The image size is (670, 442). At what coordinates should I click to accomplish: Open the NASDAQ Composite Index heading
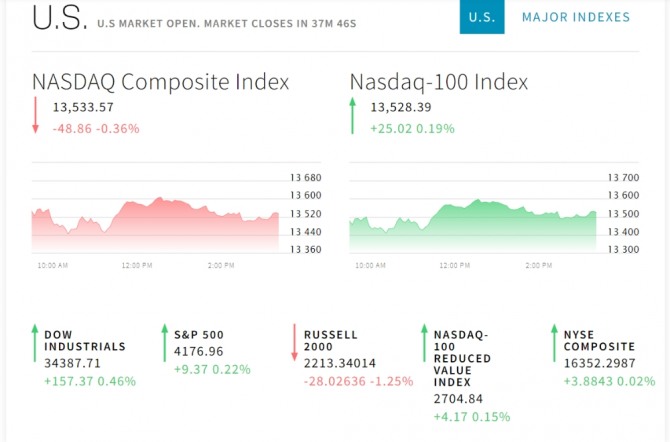(161, 82)
